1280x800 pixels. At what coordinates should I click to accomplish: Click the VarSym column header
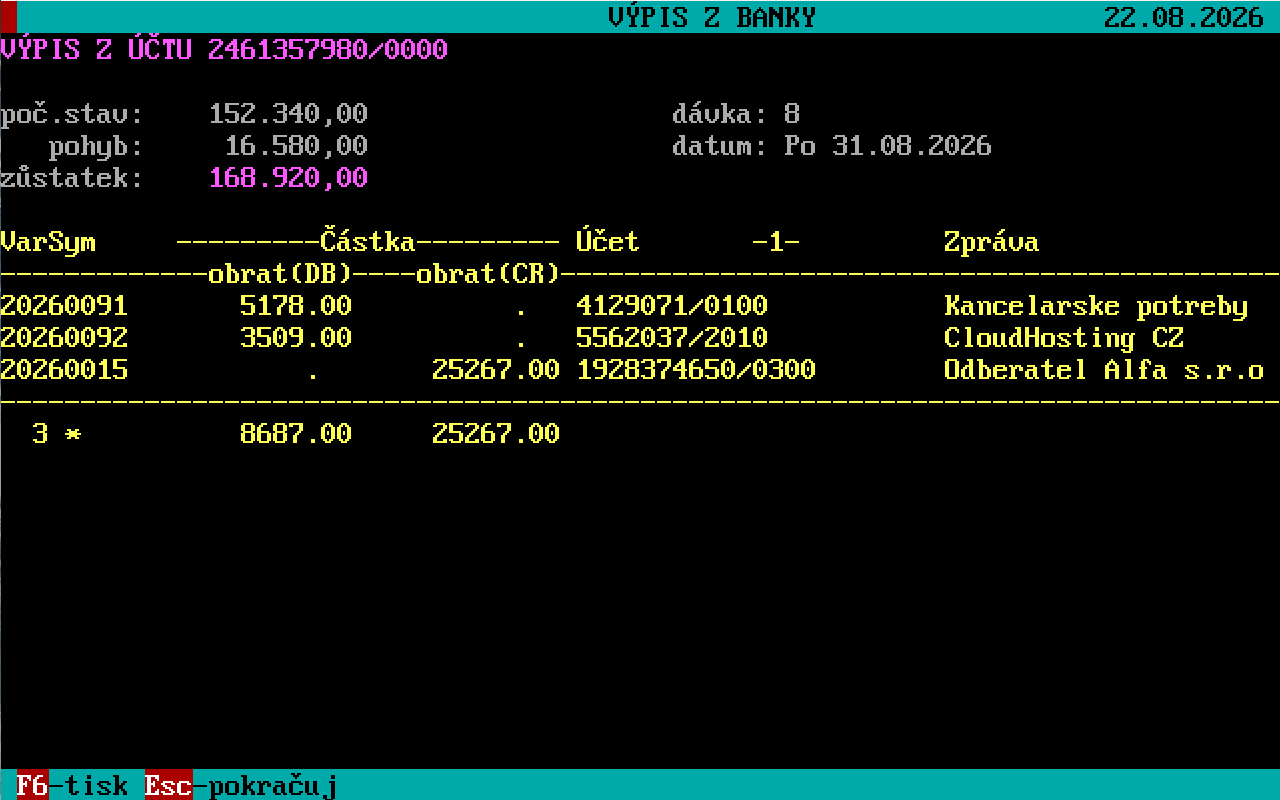tap(48, 241)
